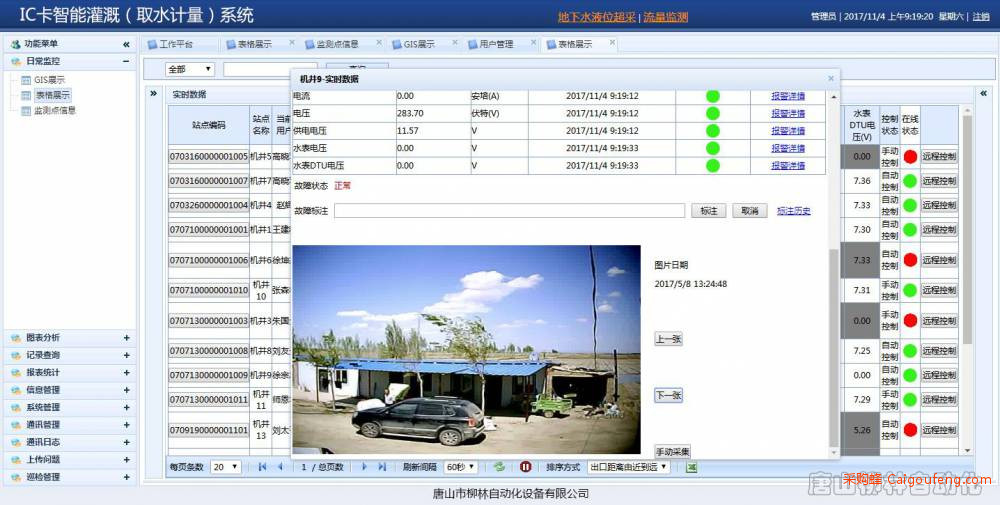Open the 地下水液位超采 header link
1000x505 pixels.
[597, 17]
